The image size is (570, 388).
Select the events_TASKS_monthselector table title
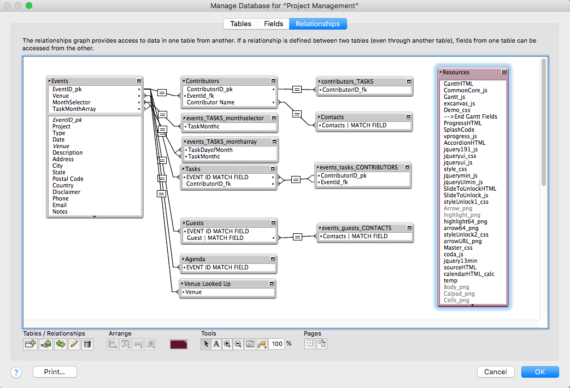coord(225,118)
